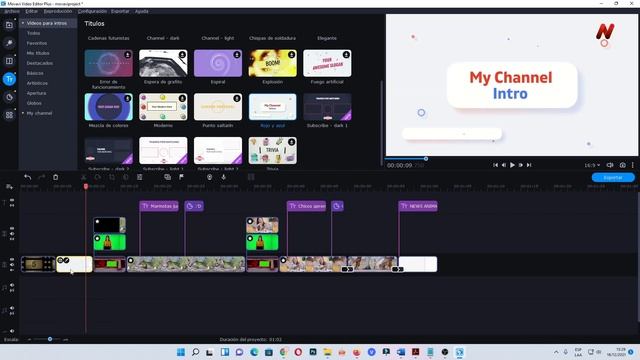Open the preview more options dots
Screen dimensions: 640x360
pos(633,165)
